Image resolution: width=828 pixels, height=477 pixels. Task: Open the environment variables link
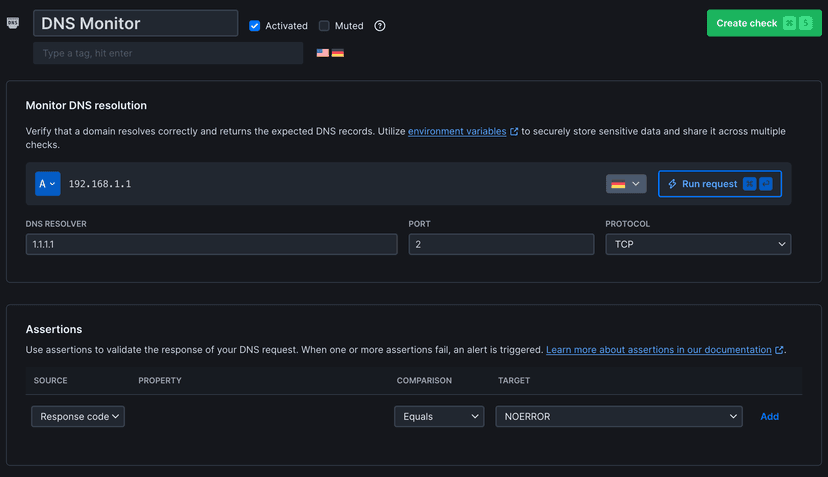tap(457, 132)
